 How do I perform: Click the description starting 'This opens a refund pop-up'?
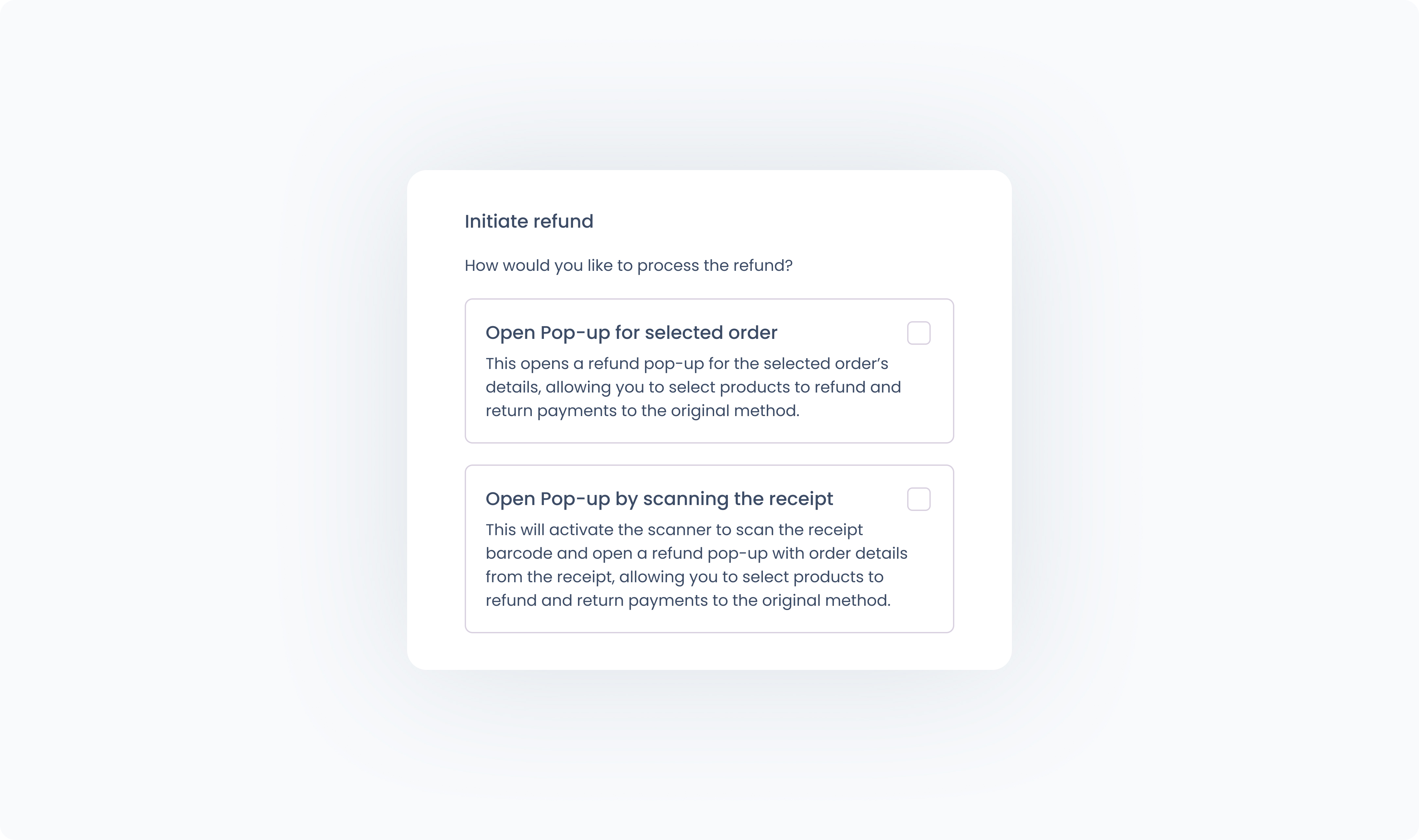[x=686, y=363]
